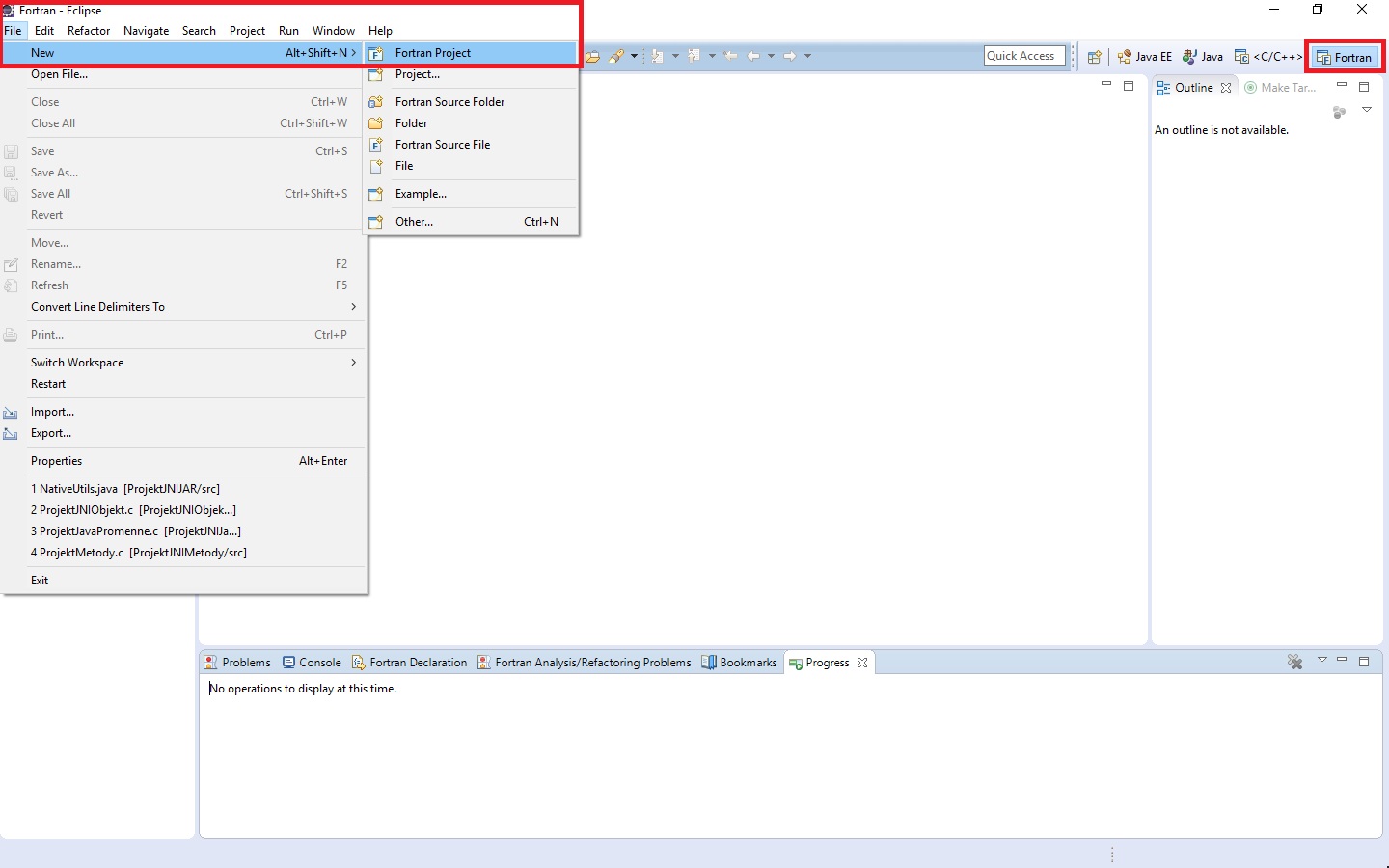
Task: Choose Project... in the New submenu
Action: pyautogui.click(x=471, y=74)
